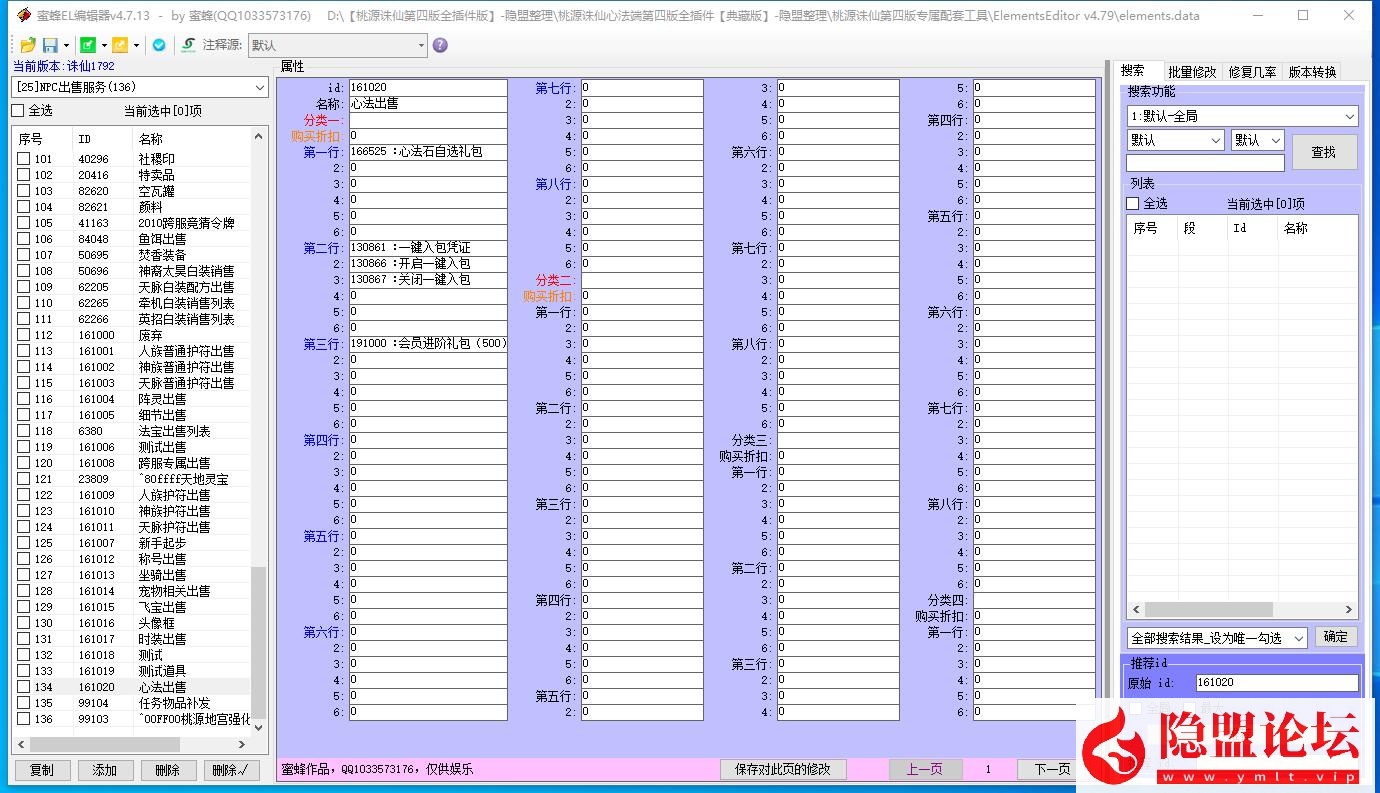
Task: Expand the 全部搜索结果_设为唯一勾选 dropdown
Action: [1217, 637]
